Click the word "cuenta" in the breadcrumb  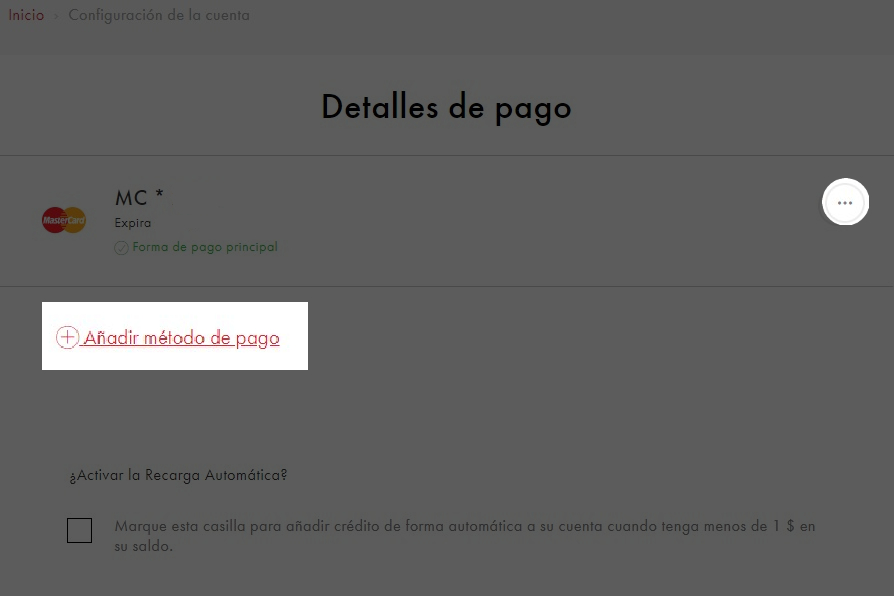coord(227,16)
